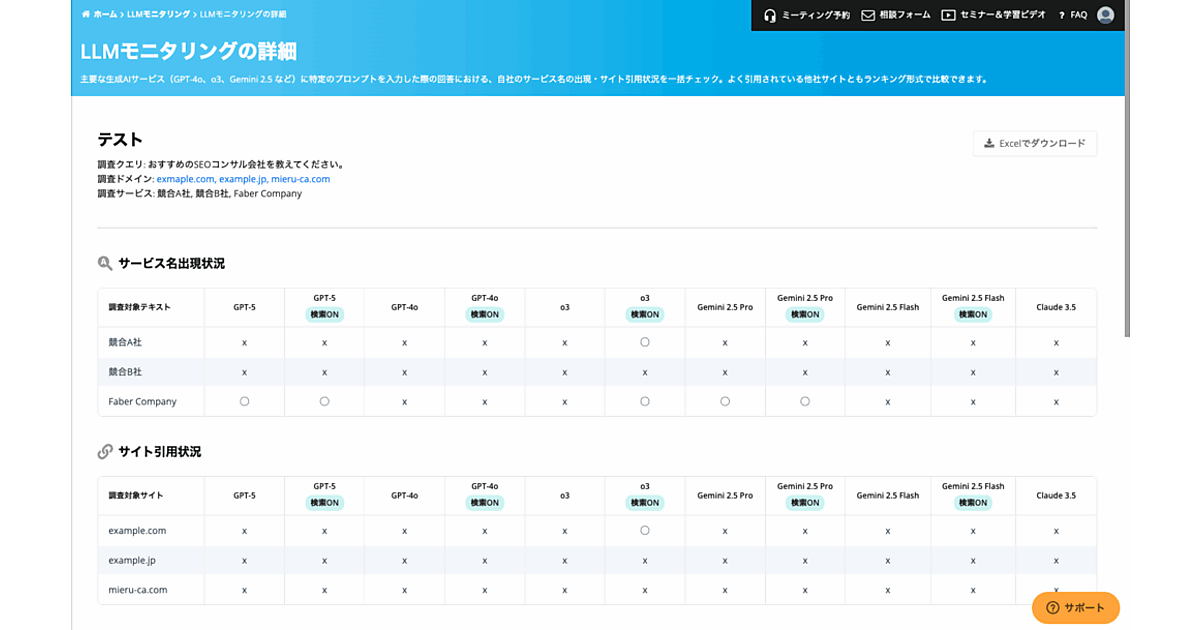Image resolution: width=1200 pixels, height=630 pixels.
Task: Click the Faber Company row label
Action: 142,402
